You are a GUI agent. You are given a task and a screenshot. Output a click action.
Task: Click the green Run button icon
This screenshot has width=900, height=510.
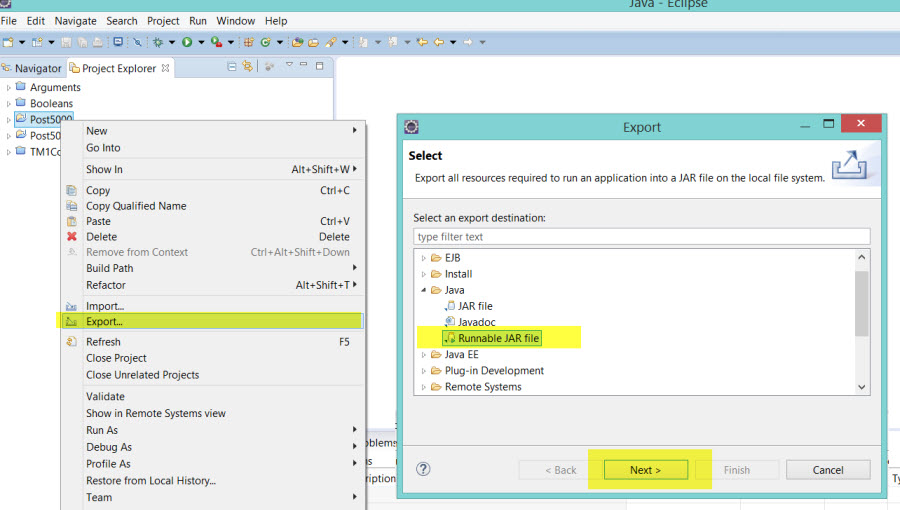pyautogui.click(x=187, y=42)
